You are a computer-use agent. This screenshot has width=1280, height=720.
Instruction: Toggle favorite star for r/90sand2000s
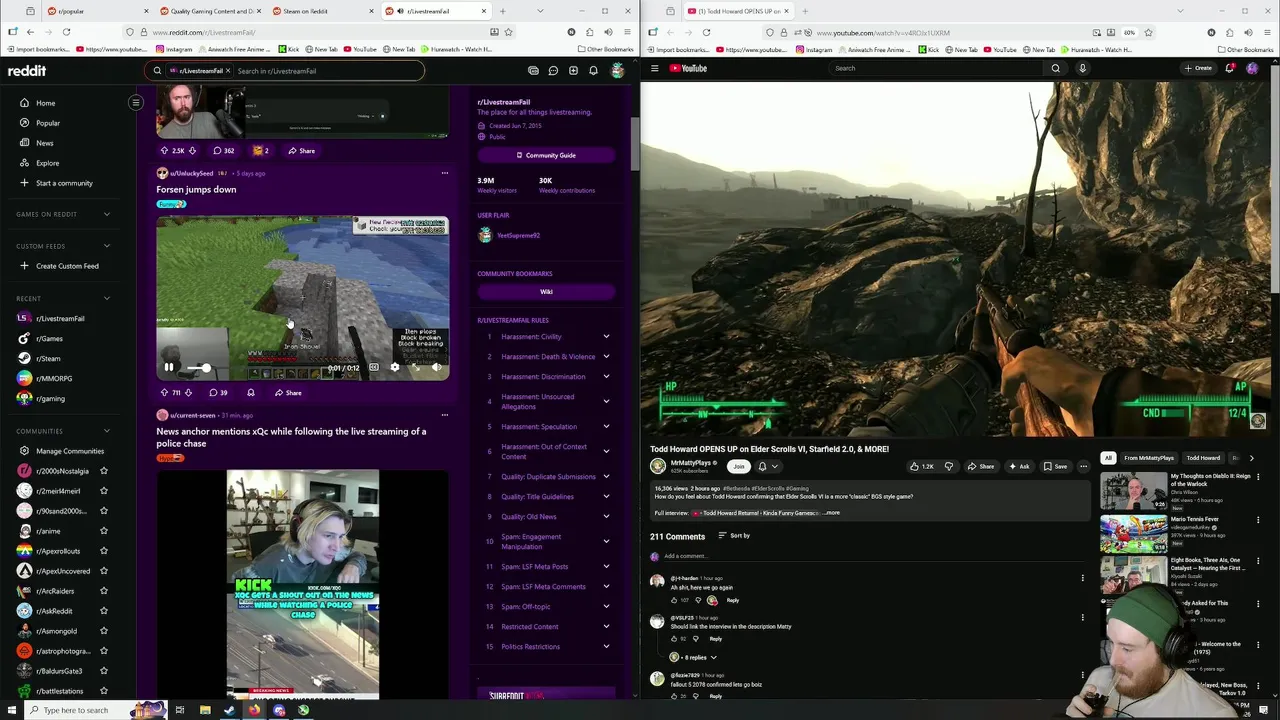click(104, 511)
